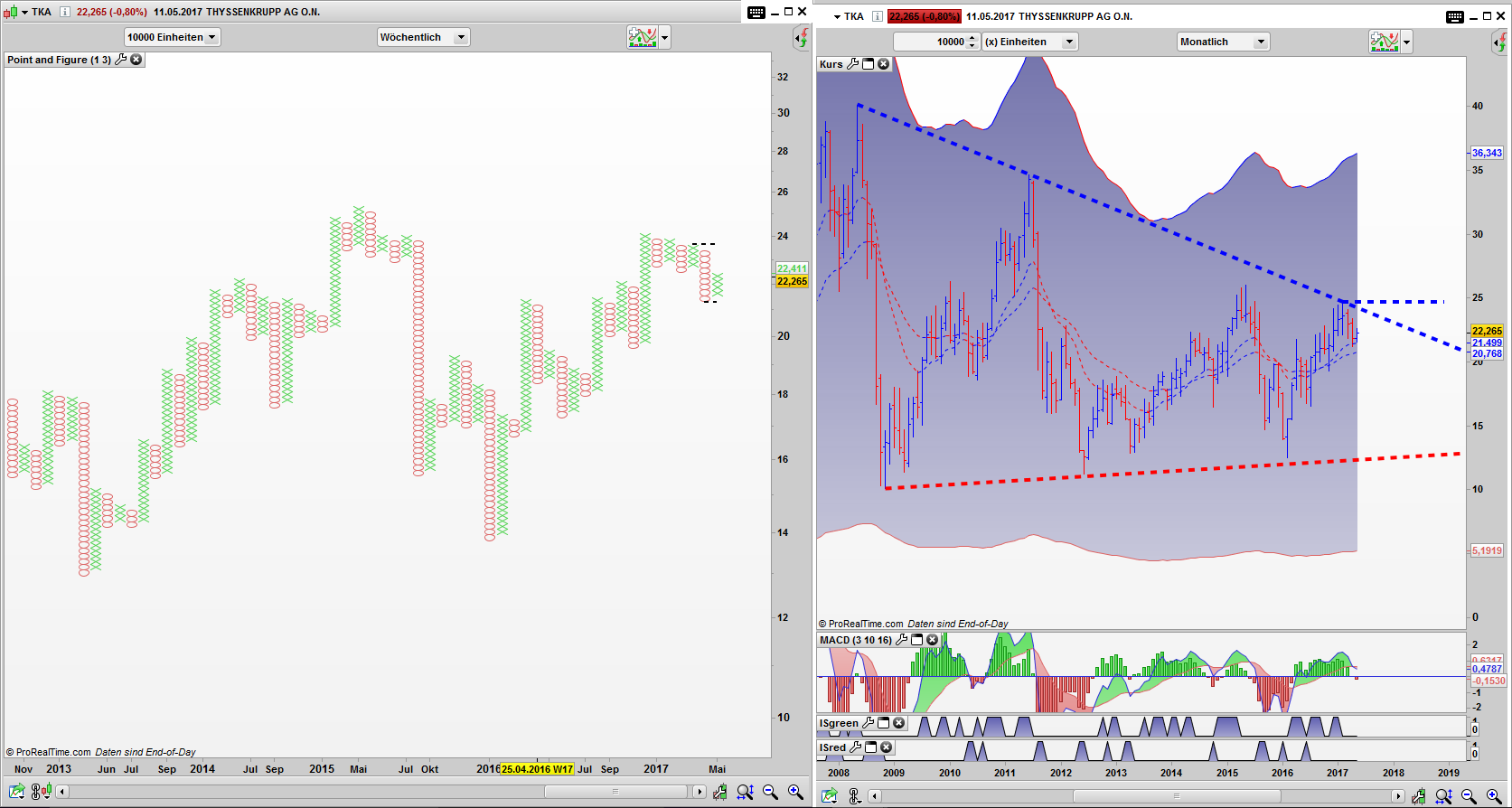This screenshot has width=1512, height=808.
Task: Expand side panel arrow in left window
Action: [800, 38]
